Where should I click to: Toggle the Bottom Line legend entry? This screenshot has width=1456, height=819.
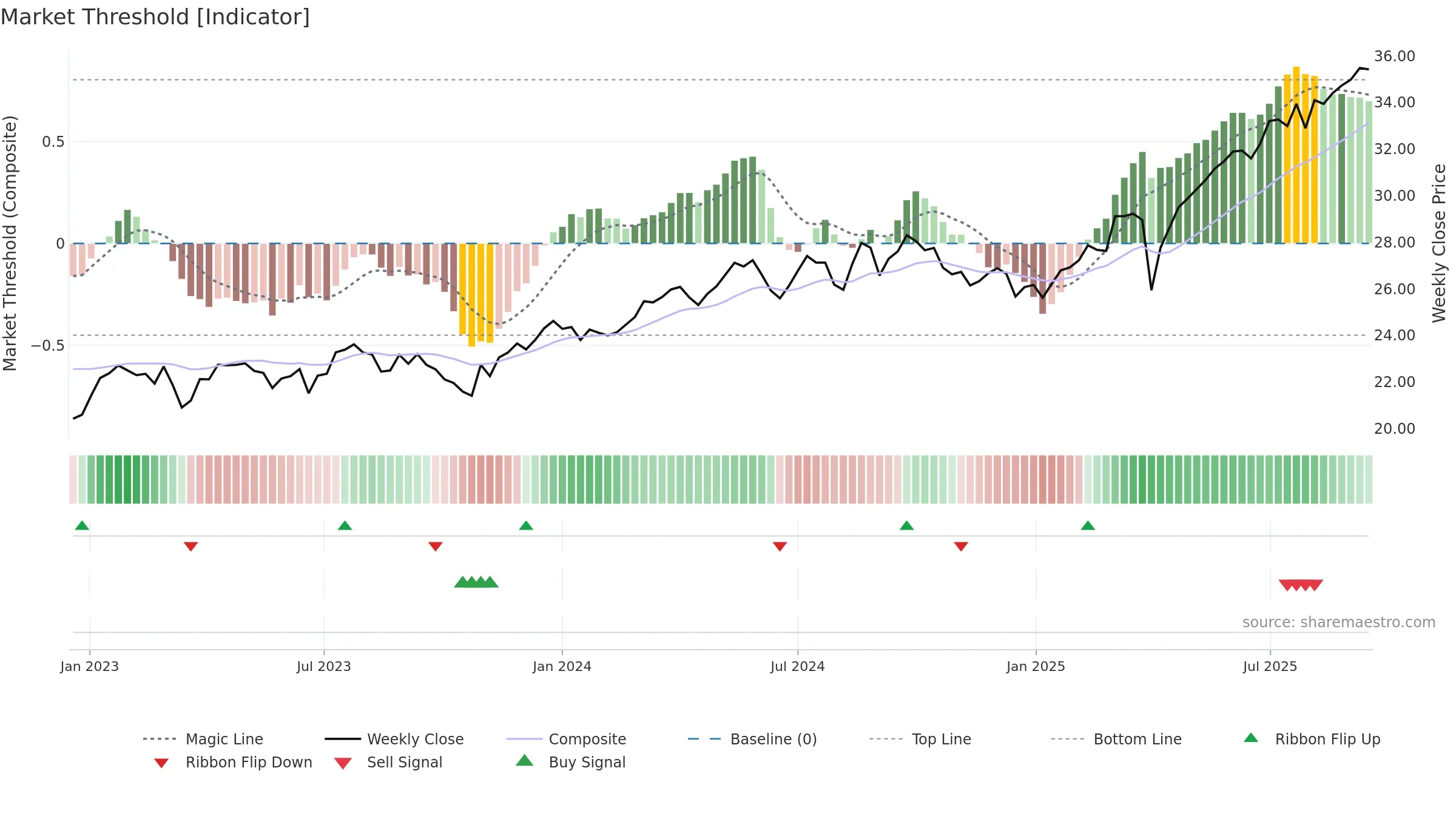click(x=1116, y=739)
